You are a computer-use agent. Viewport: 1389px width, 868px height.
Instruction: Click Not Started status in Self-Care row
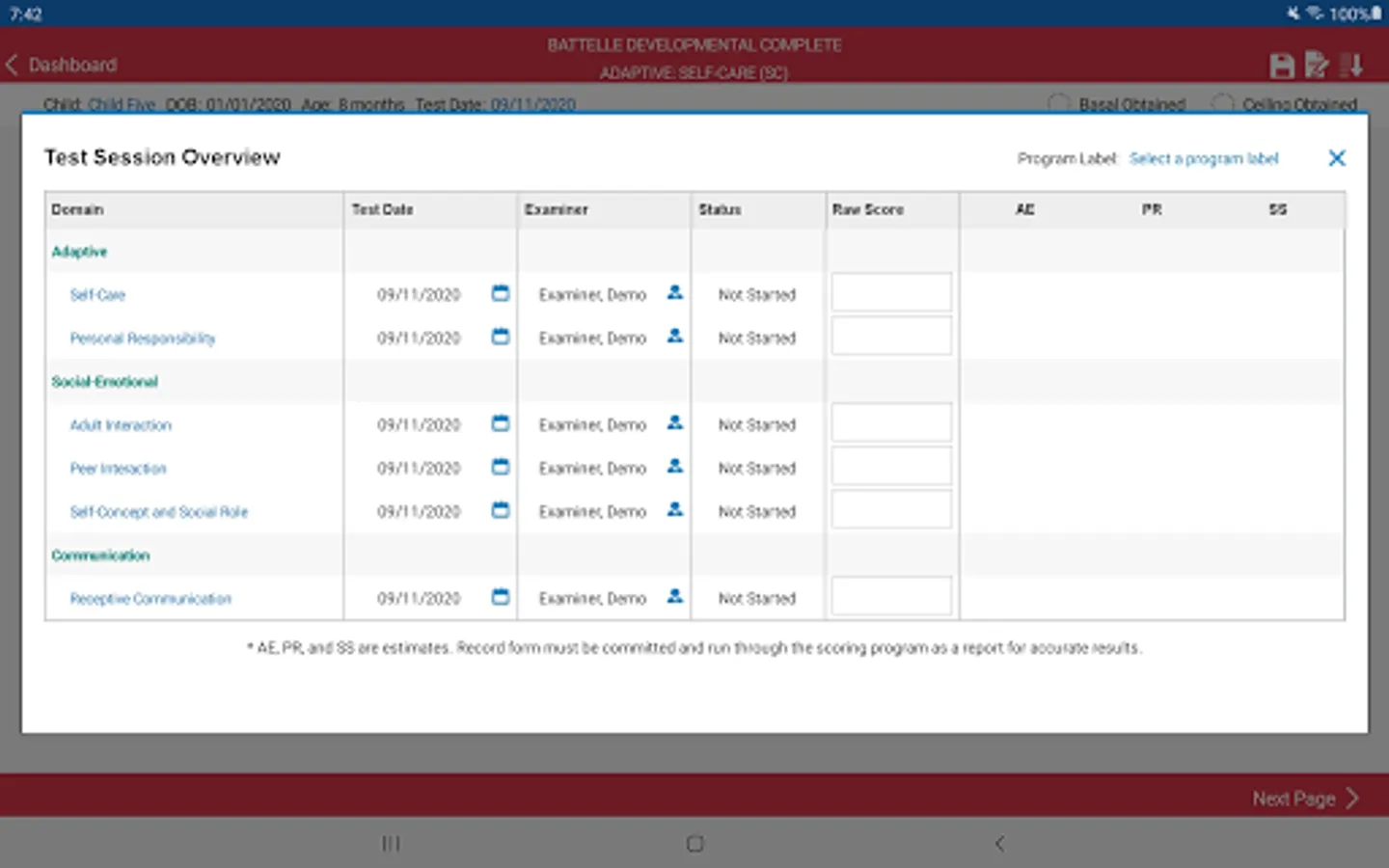(757, 294)
